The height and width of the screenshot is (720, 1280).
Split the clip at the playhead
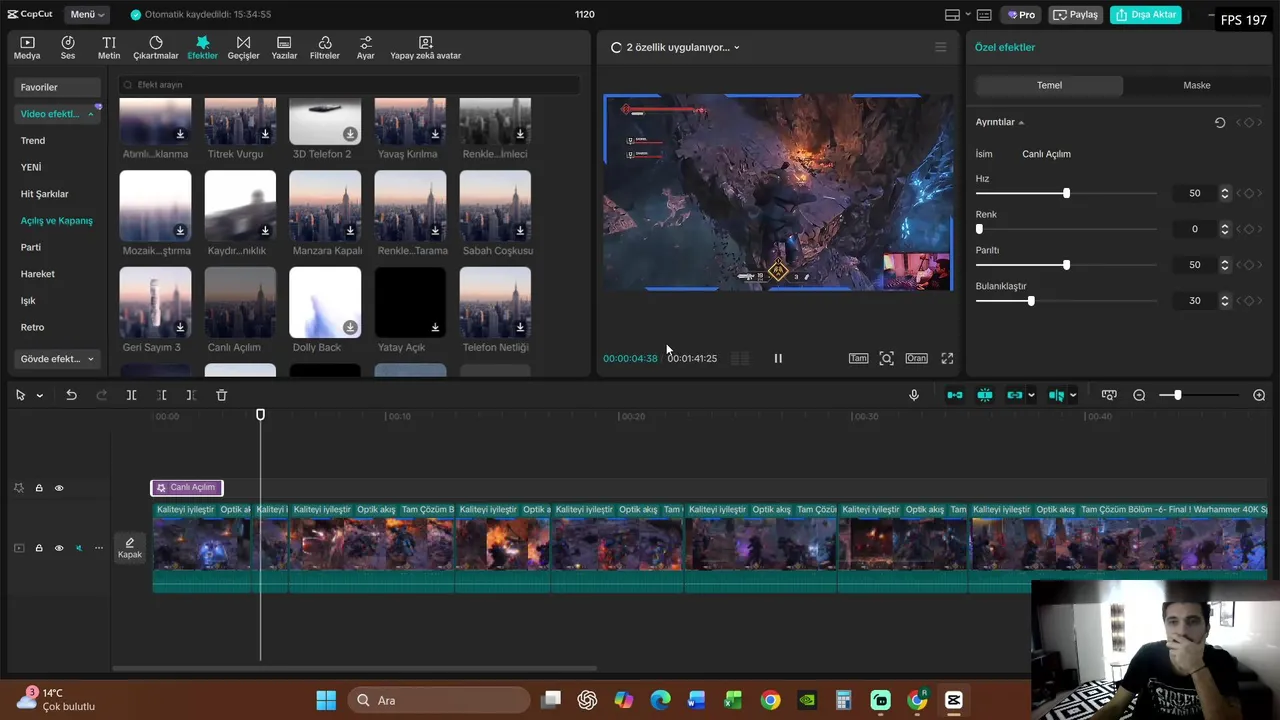(131, 395)
